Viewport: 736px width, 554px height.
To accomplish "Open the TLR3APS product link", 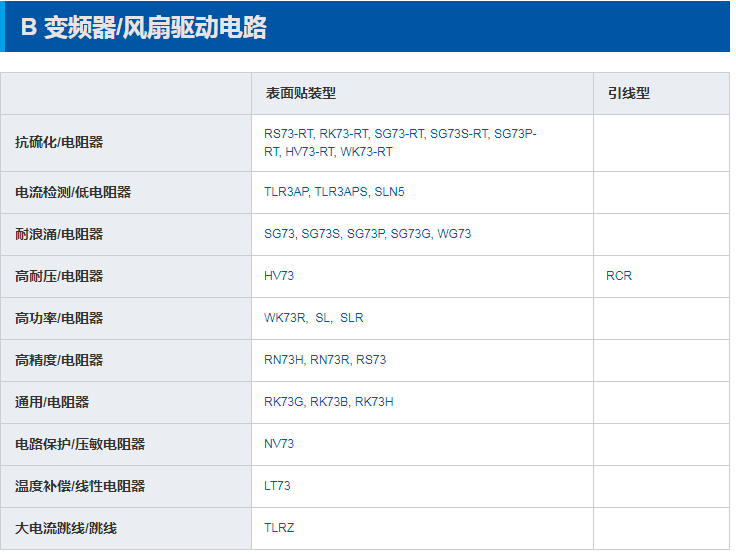I will pos(341,192).
